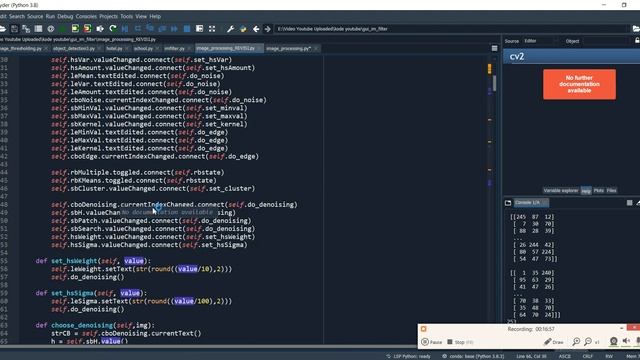Viewport: 640px width, 360px height.
Task: Open the Source menu
Action: (35, 16)
